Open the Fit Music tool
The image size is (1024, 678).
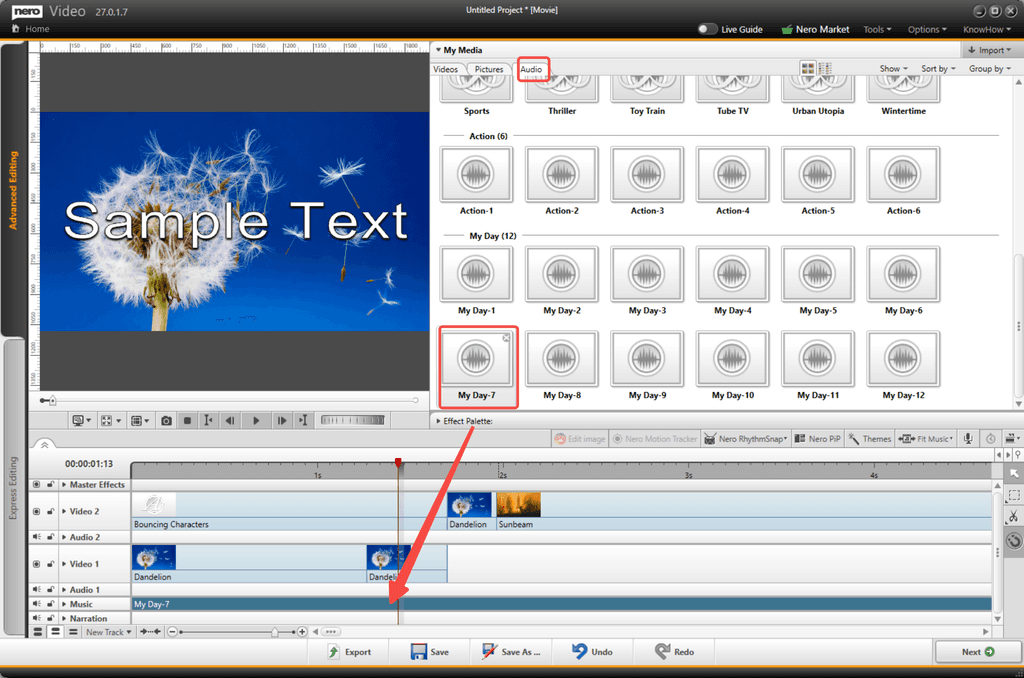pyautogui.click(x=925, y=438)
